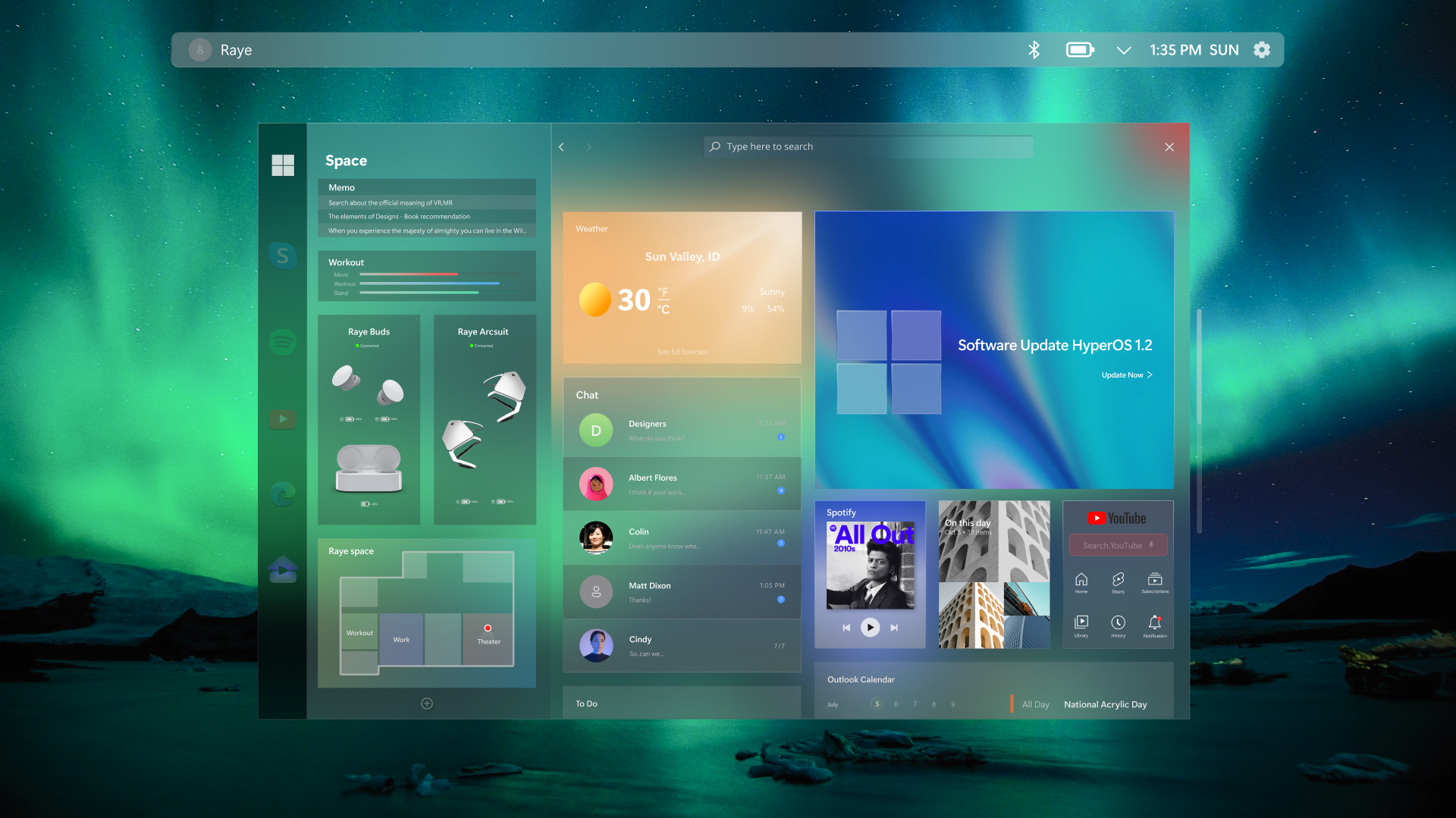
Task: Open YouTube Library
Action: [1081, 624]
